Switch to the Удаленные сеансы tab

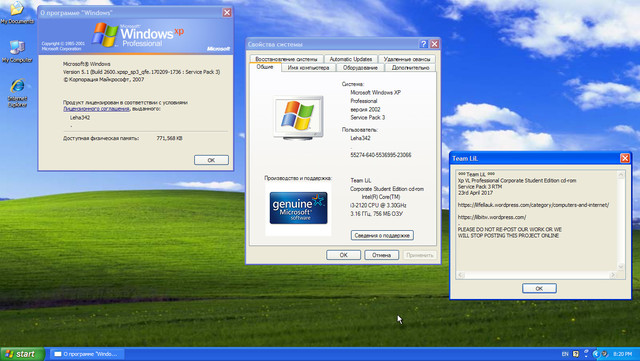407,59
